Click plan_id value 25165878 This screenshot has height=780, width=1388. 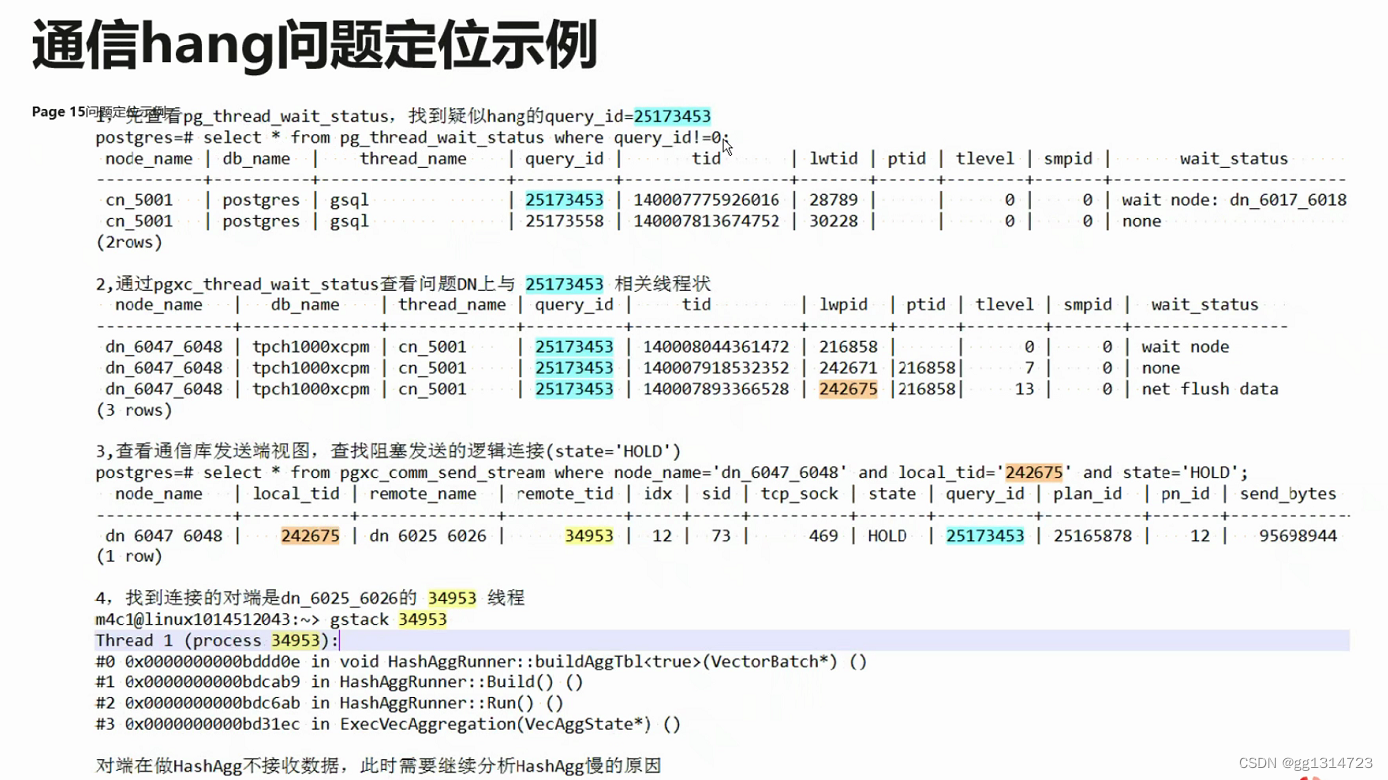(x=1093, y=536)
